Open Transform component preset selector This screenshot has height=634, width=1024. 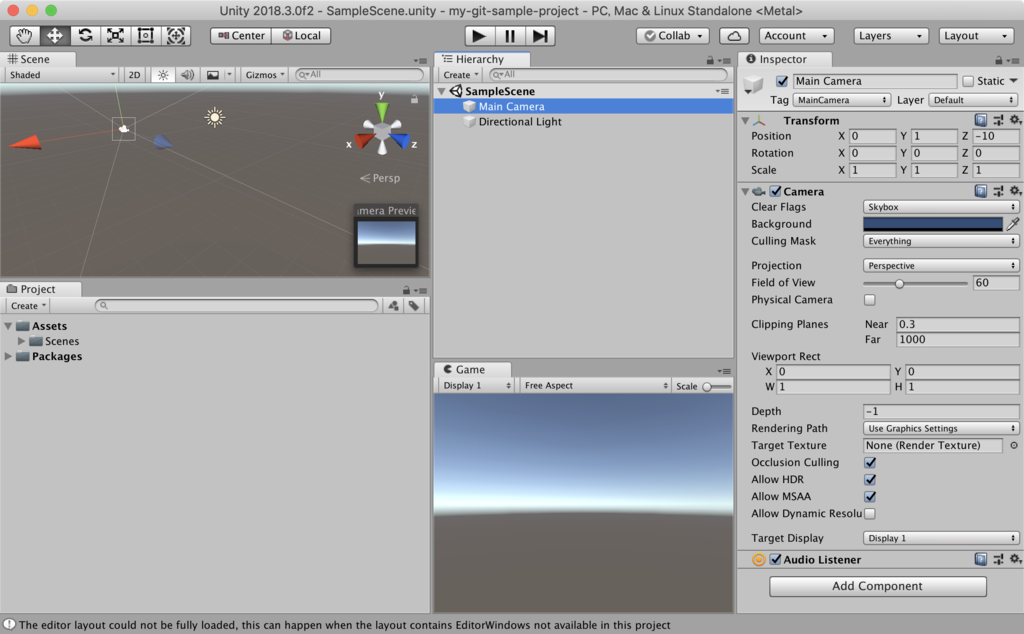tap(998, 120)
